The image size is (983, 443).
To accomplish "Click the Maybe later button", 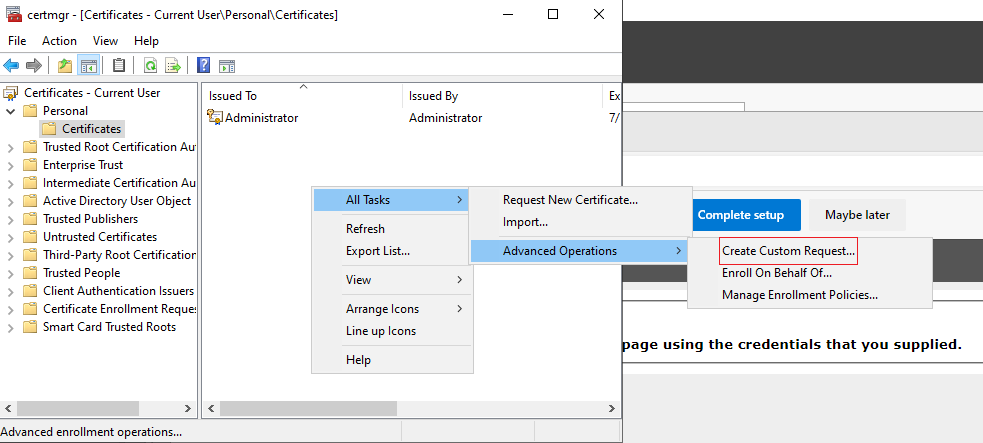I will coord(857,215).
